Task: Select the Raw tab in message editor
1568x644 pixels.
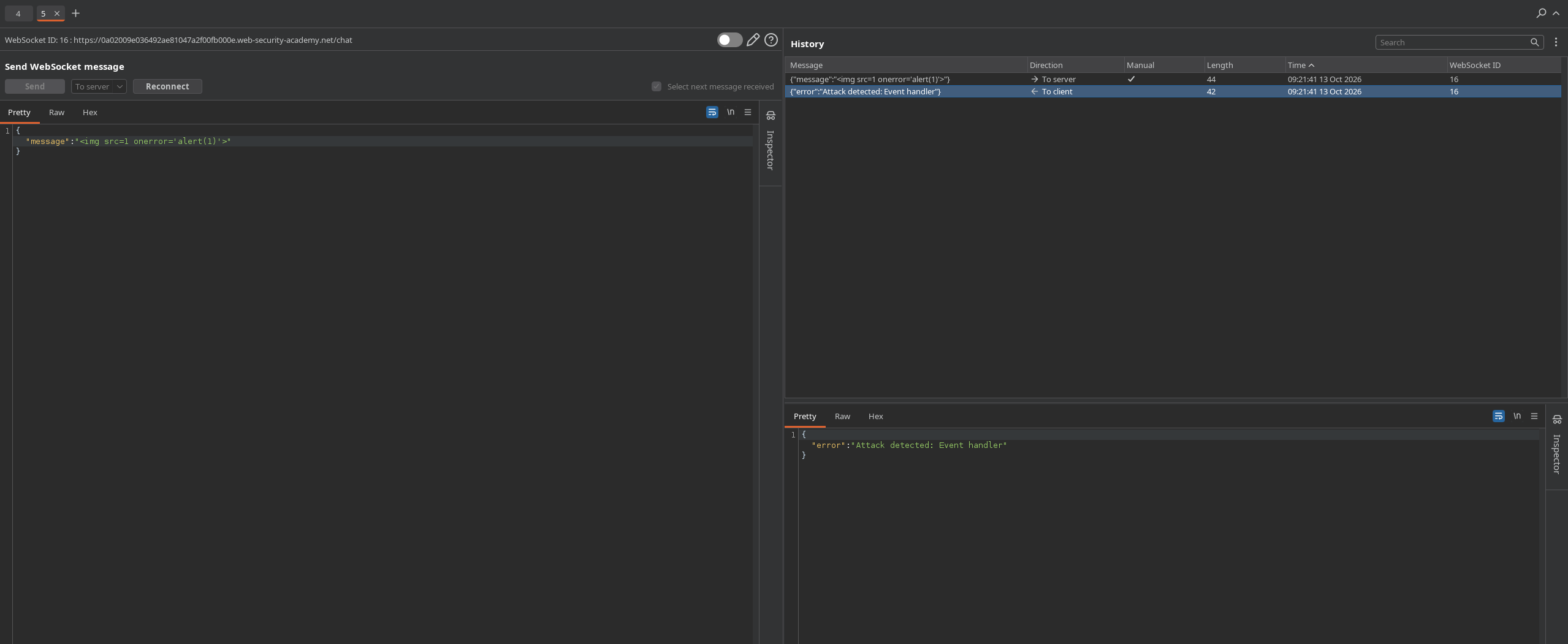Action: click(x=56, y=112)
